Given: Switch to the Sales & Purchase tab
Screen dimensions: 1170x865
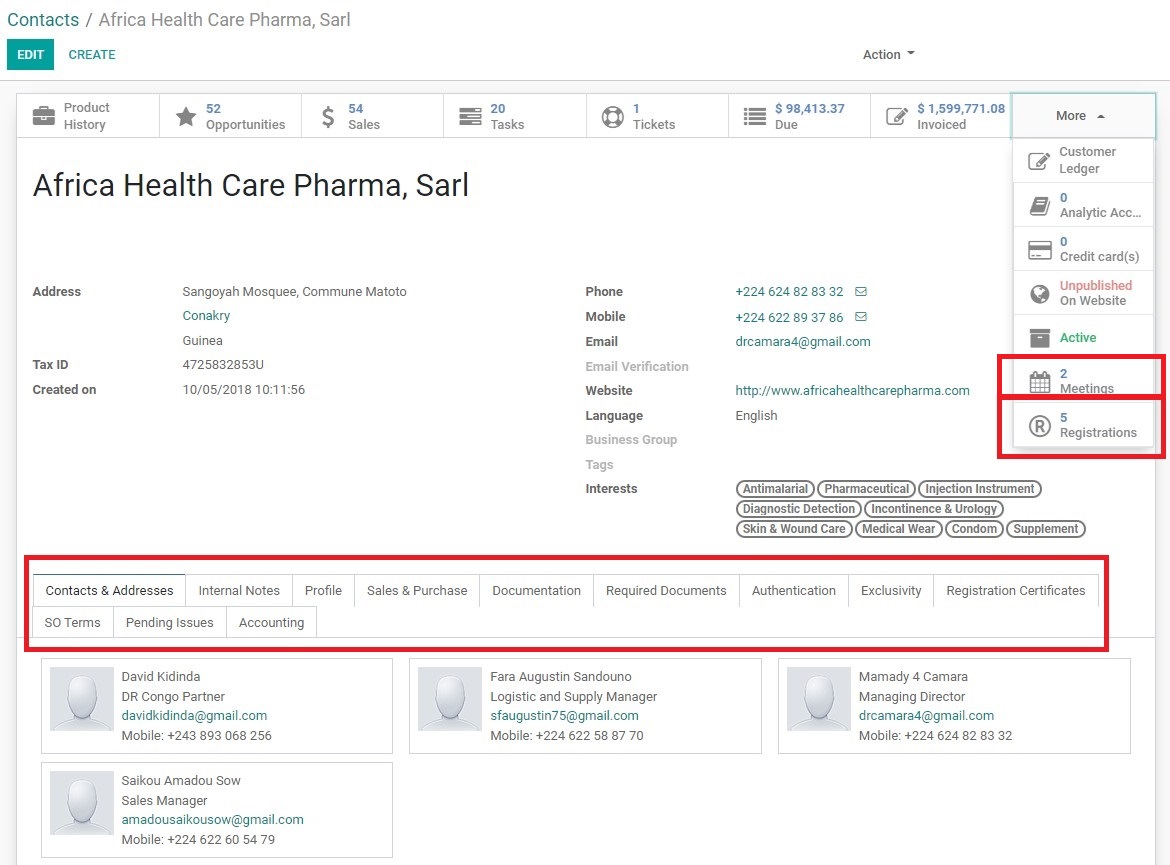Looking at the screenshot, I should (x=417, y=590).
